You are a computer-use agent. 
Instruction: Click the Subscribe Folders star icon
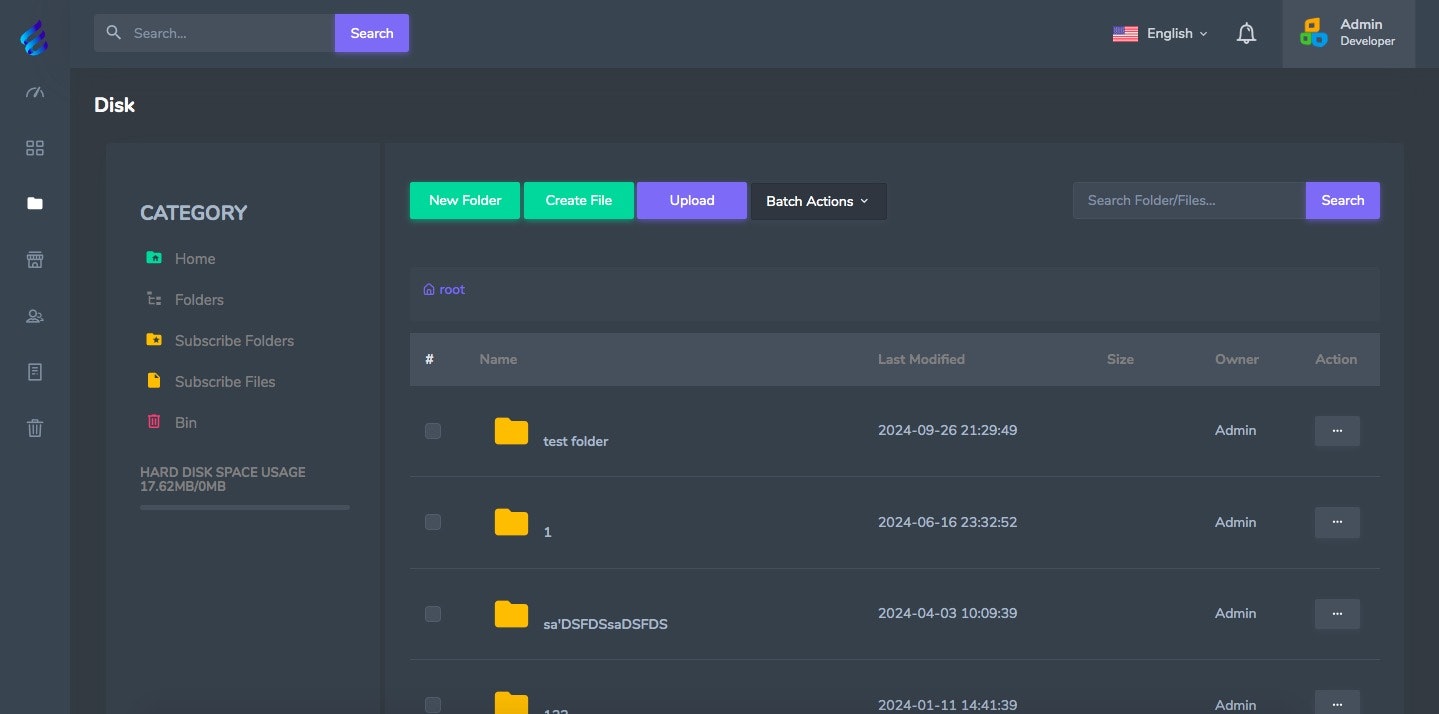pos(154,340)
